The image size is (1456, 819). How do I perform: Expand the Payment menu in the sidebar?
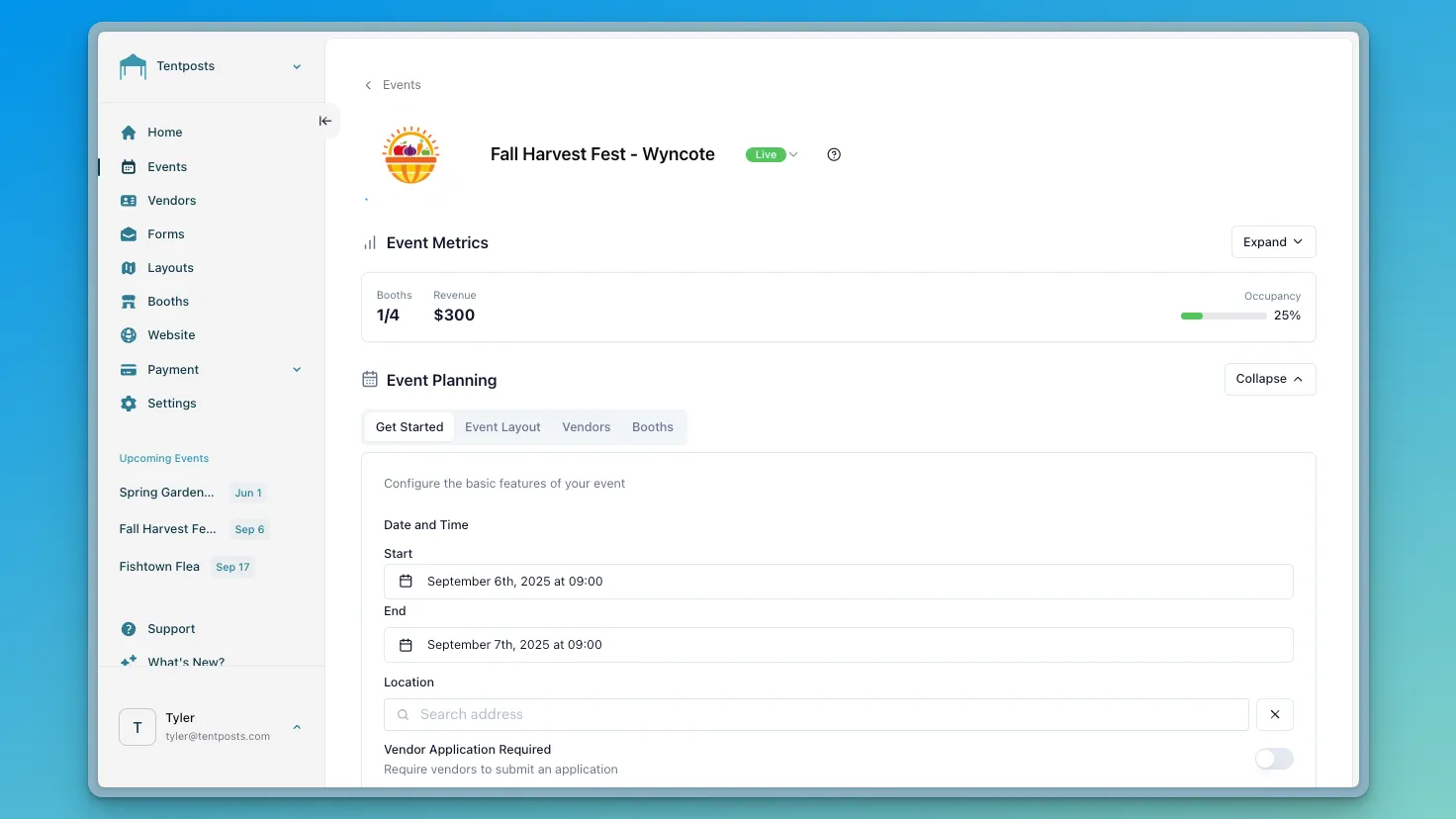296,369
